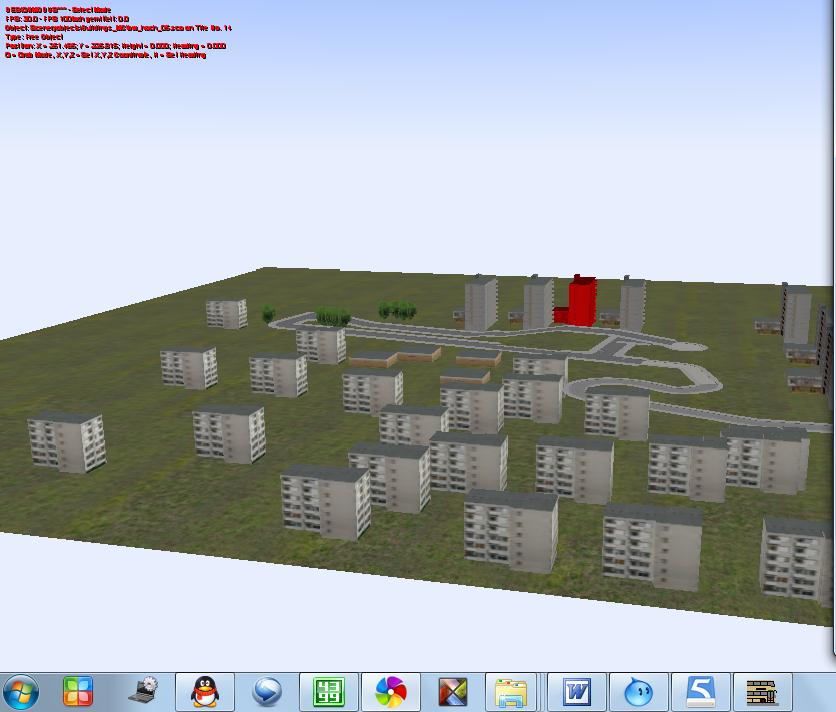The width and height of the screenshot is (836, 712).
Task: Open the blue water-drop chat app
Action: 639,692
